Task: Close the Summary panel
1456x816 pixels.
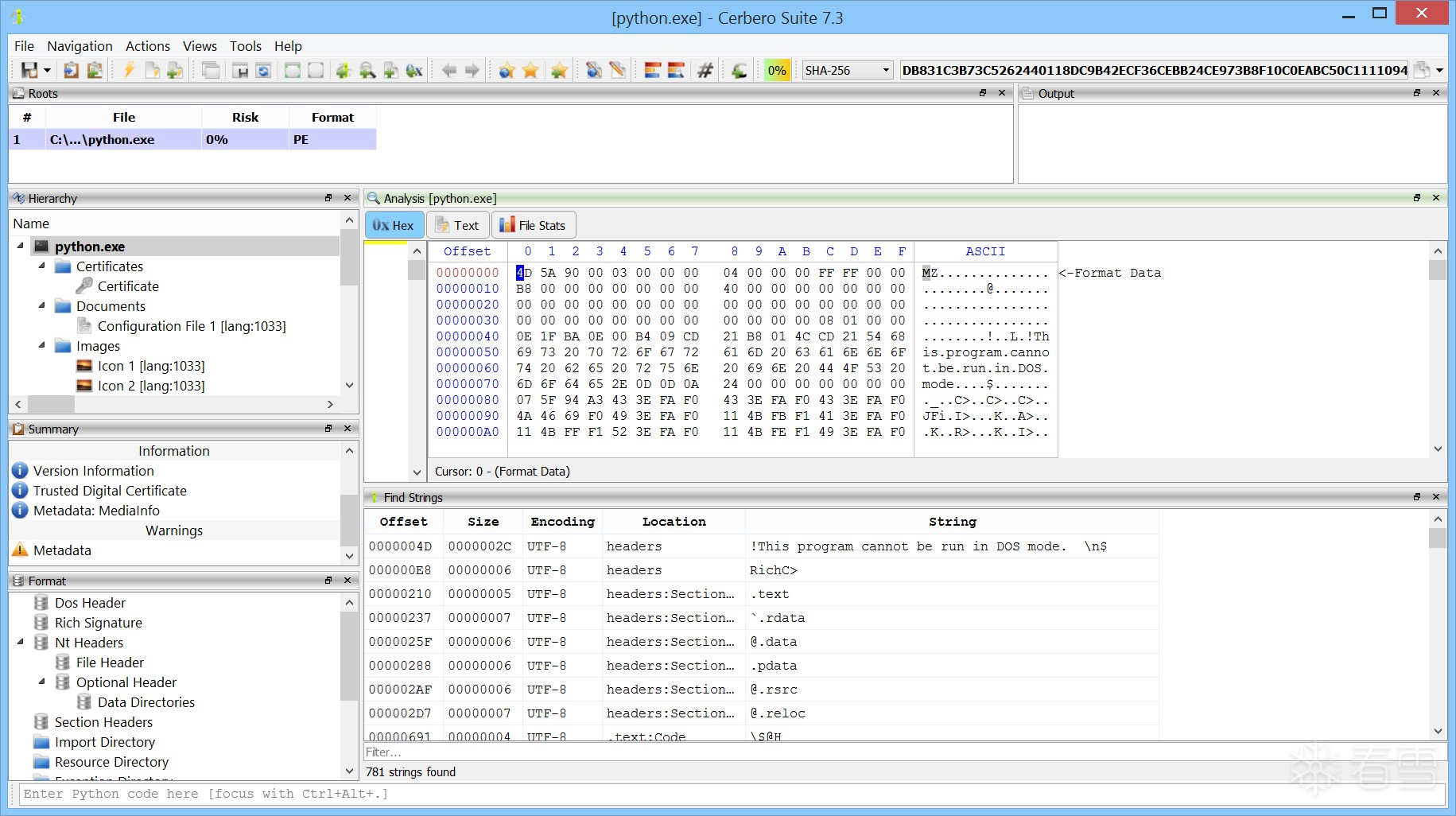Action: coord(347,429)
